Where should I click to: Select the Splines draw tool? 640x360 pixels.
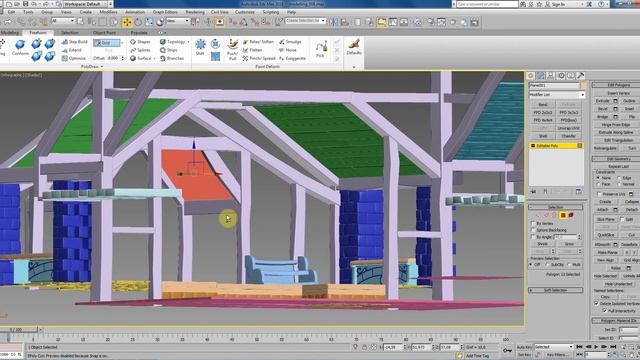(x=140, y=50)
